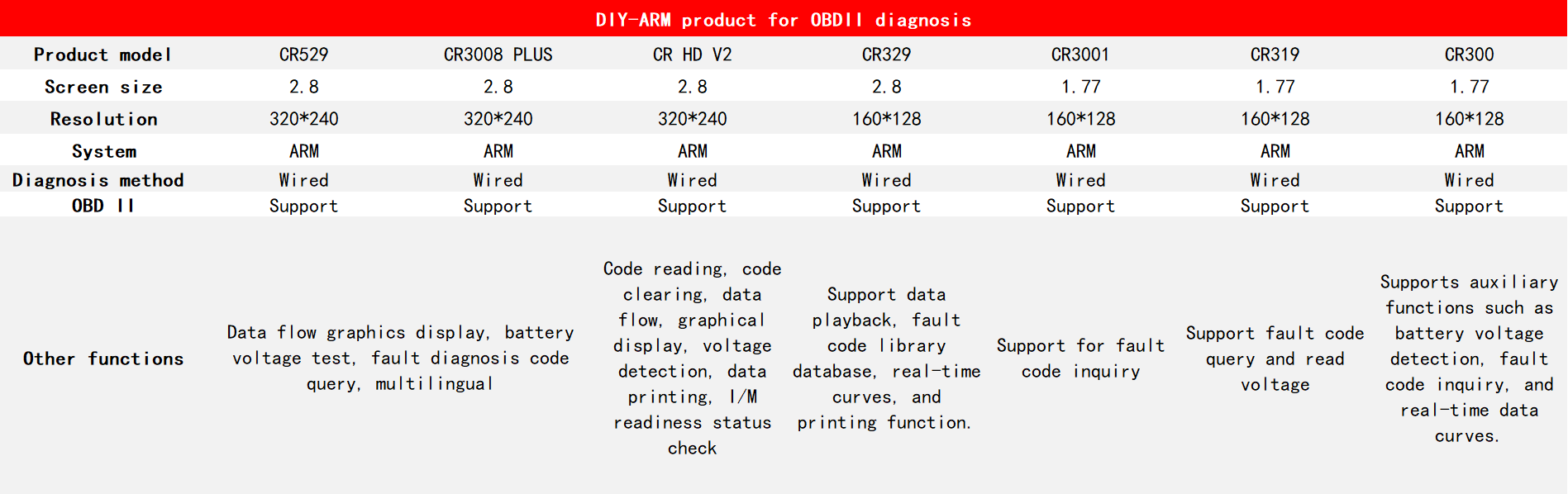
Task: Select the CR529 product model header
Action: point(303,55)
